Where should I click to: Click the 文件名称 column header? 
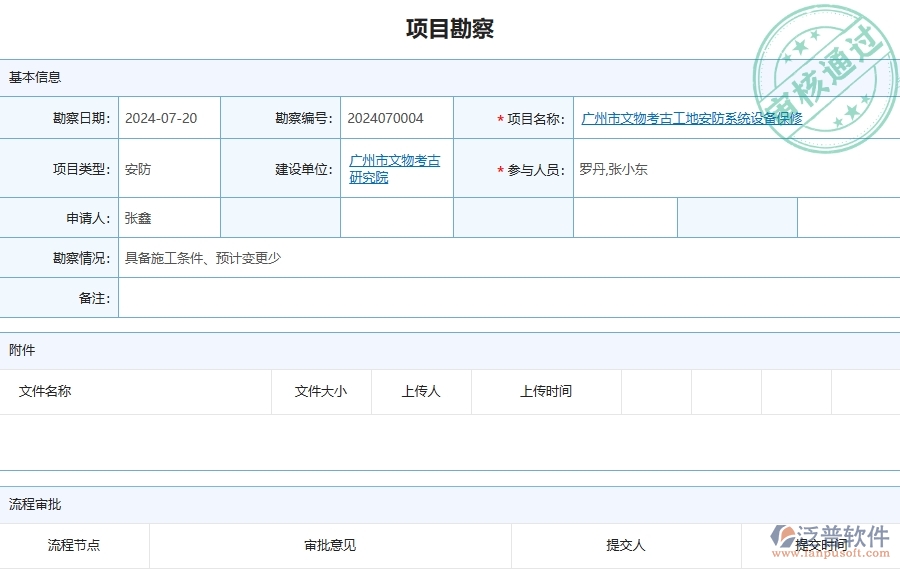point(45,391)
